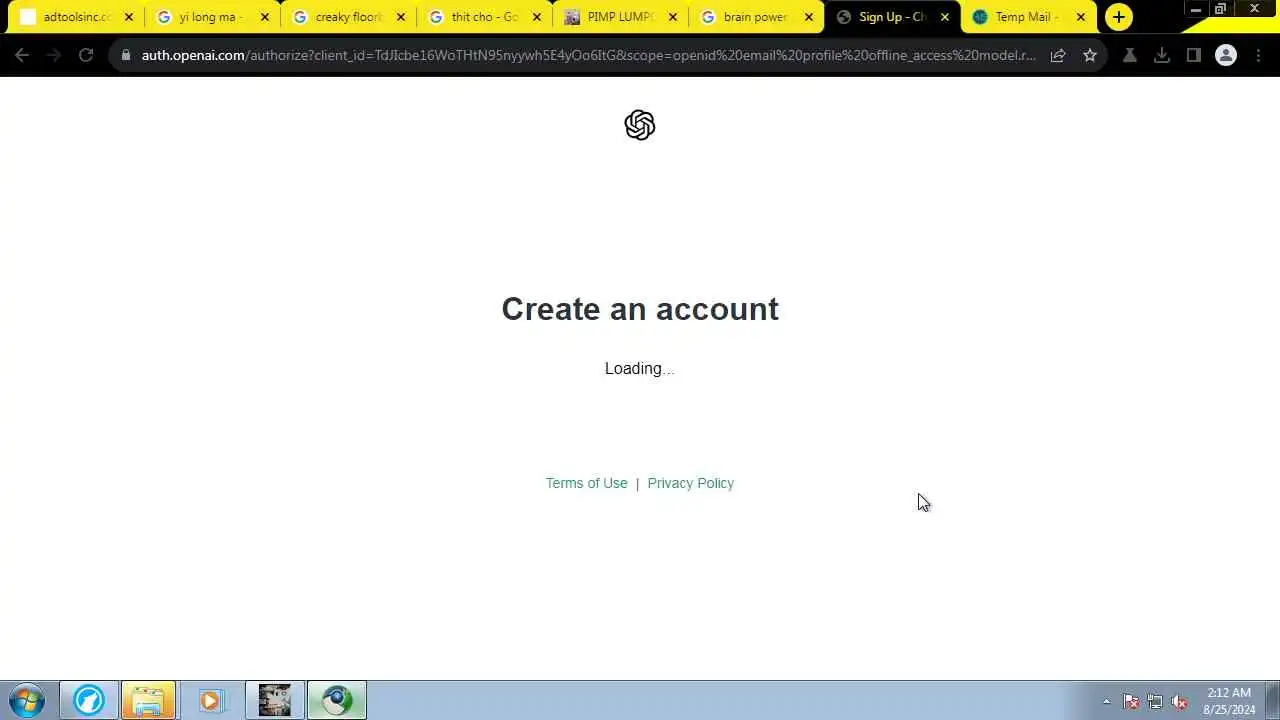Toggle the browser side panel
The height and width of the screenshot is (720, 1280).
[1194, 55]
